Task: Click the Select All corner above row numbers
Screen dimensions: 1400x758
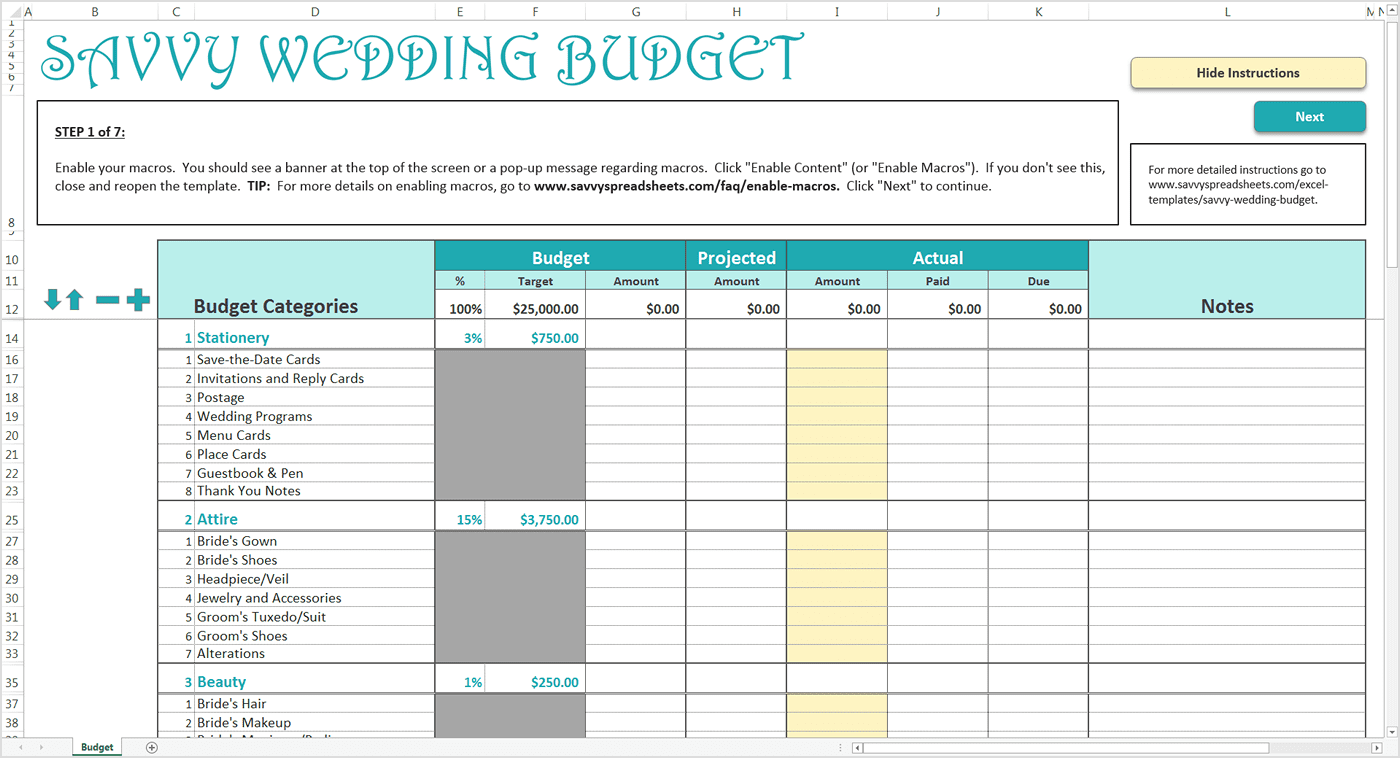Action: click(14, 11)
